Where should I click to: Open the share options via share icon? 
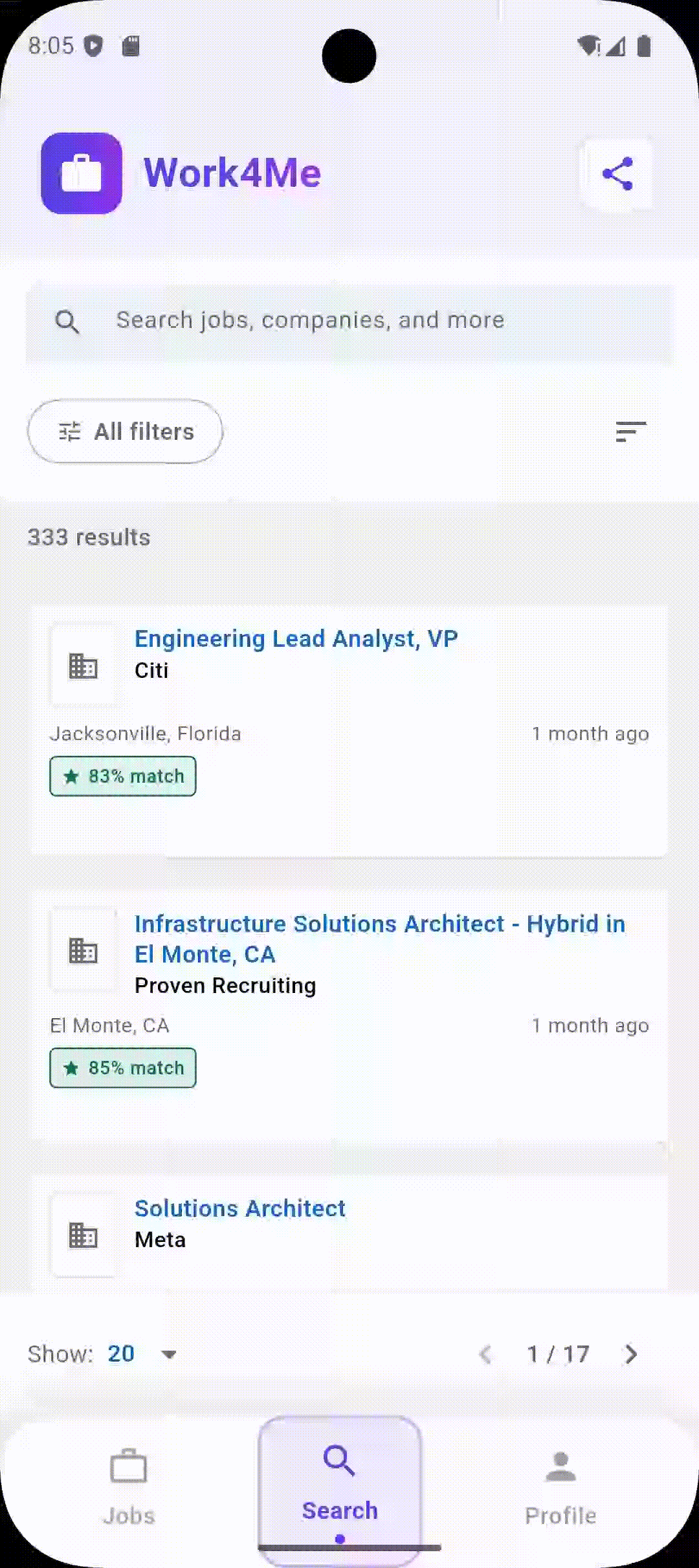click(619, 172)
